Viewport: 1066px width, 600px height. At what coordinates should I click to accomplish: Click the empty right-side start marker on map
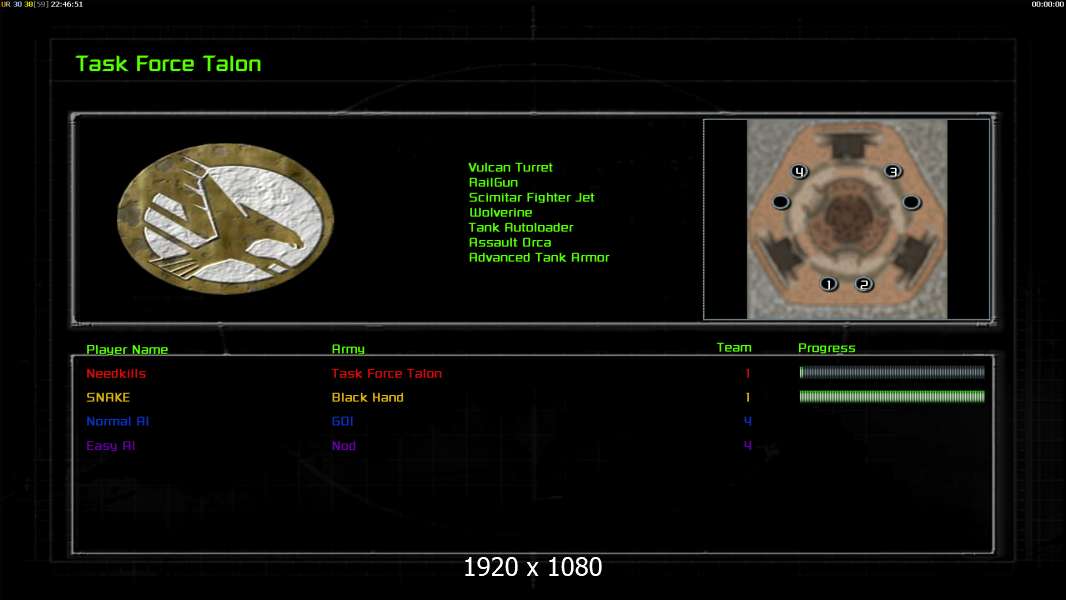tap(911, 202)
